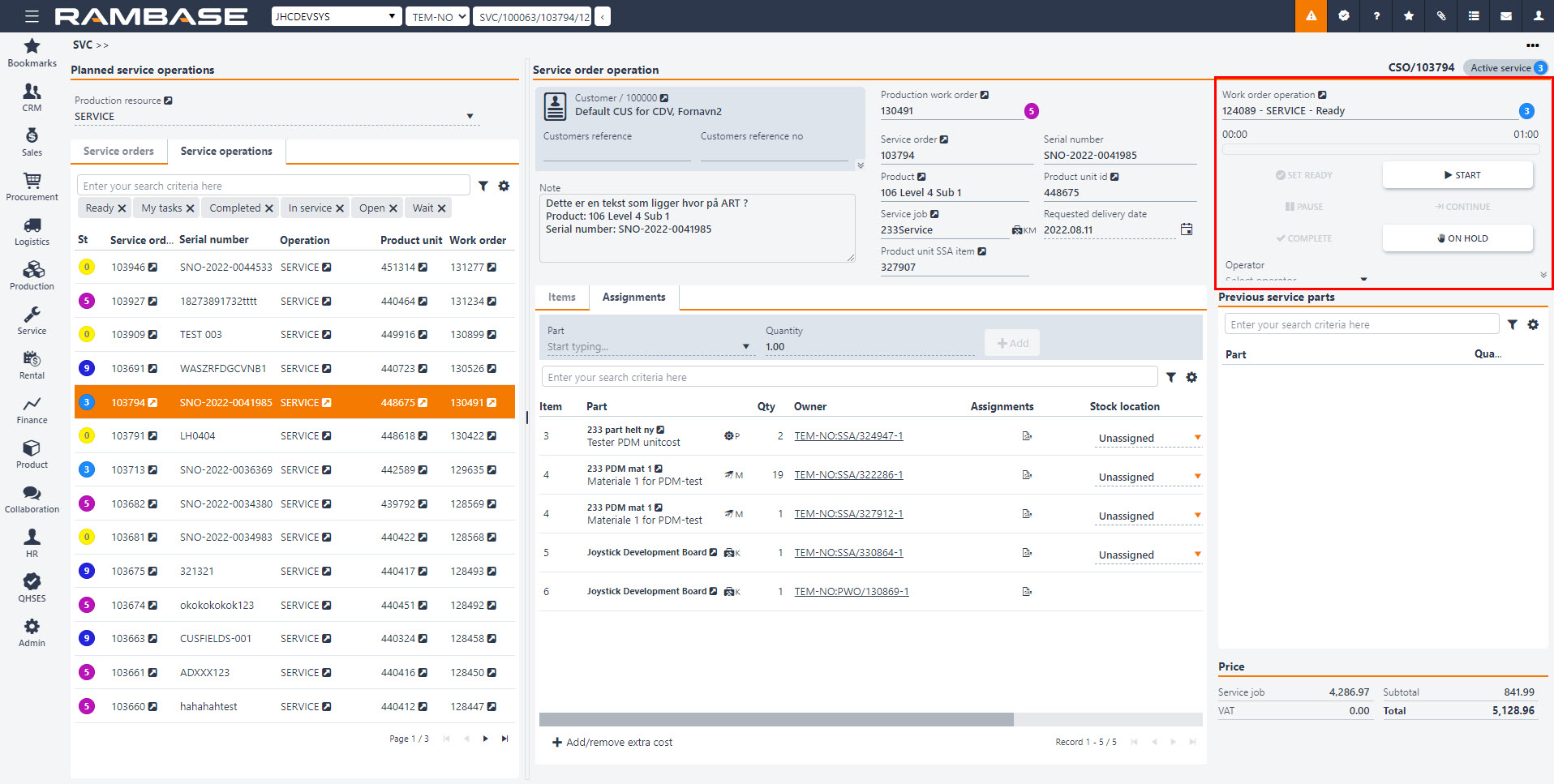
Task: Open calendar for Requested delivery date
Action: tap(1187, 229)
